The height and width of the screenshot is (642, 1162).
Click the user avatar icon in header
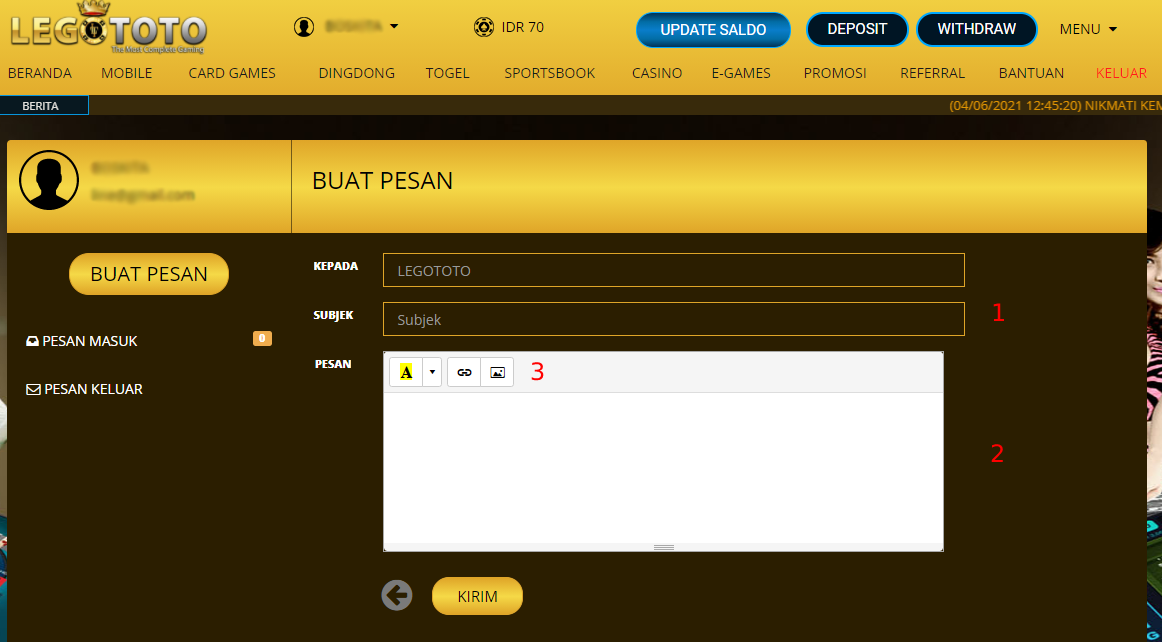click(304, 27)
